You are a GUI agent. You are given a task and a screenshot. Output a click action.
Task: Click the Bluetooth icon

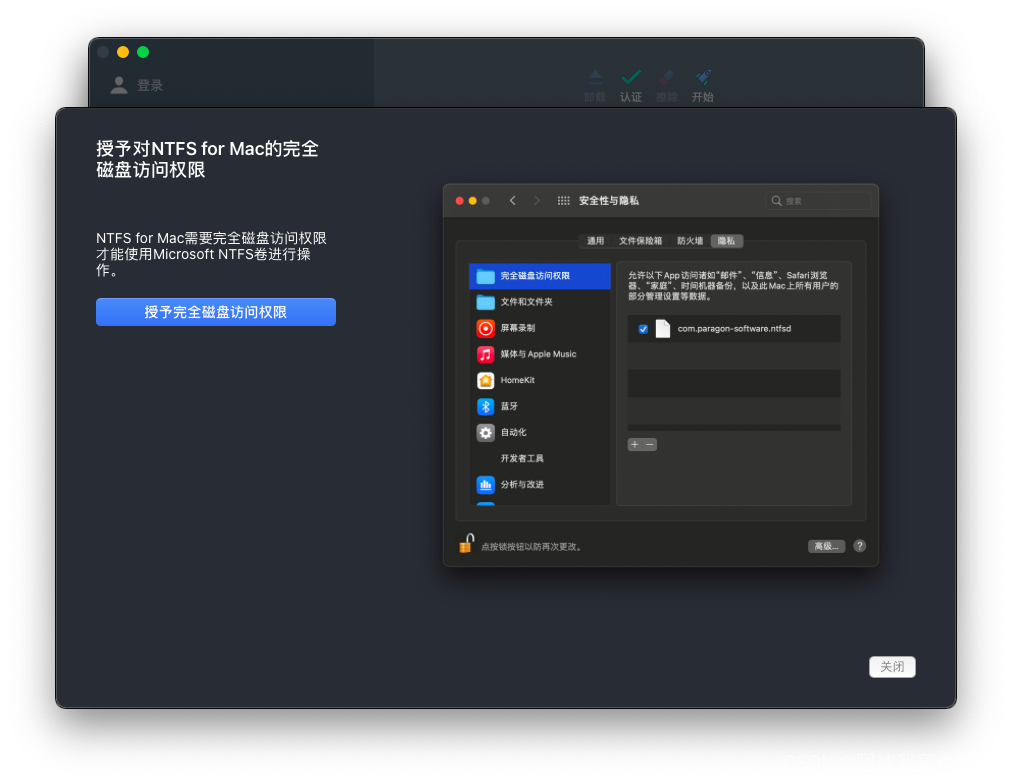(x=485, y=406)
